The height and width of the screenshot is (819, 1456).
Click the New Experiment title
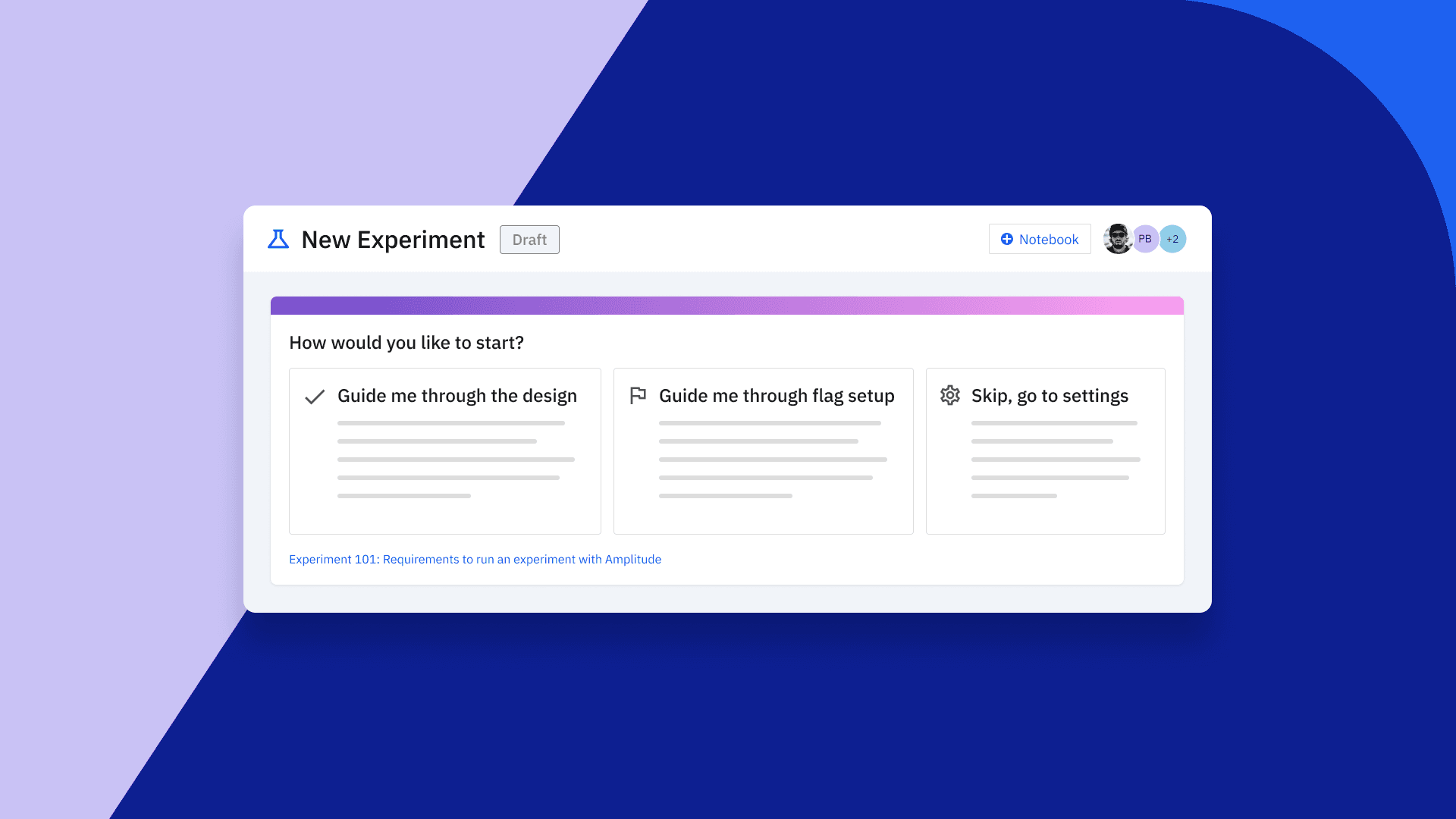tap(393, 239)
